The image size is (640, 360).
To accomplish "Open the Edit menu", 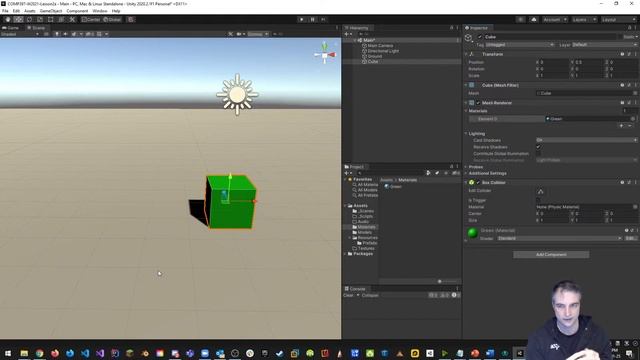I will tap(16, 11).
